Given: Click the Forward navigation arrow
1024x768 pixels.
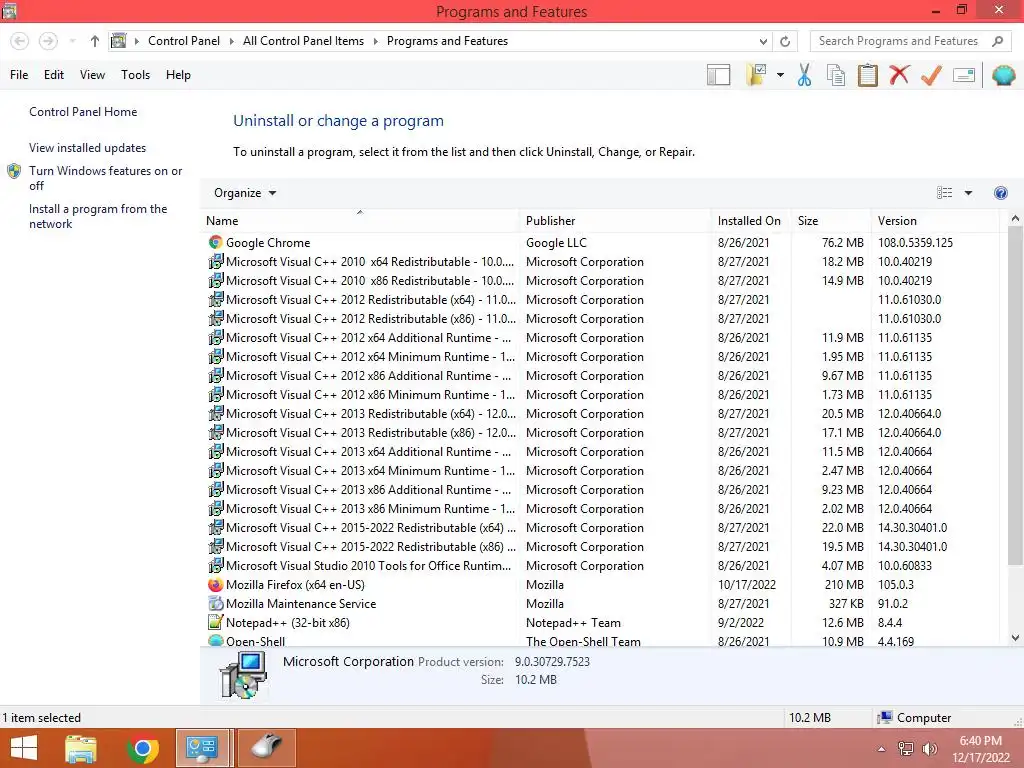Looking at the screenshot, I should tap(48, 41).
